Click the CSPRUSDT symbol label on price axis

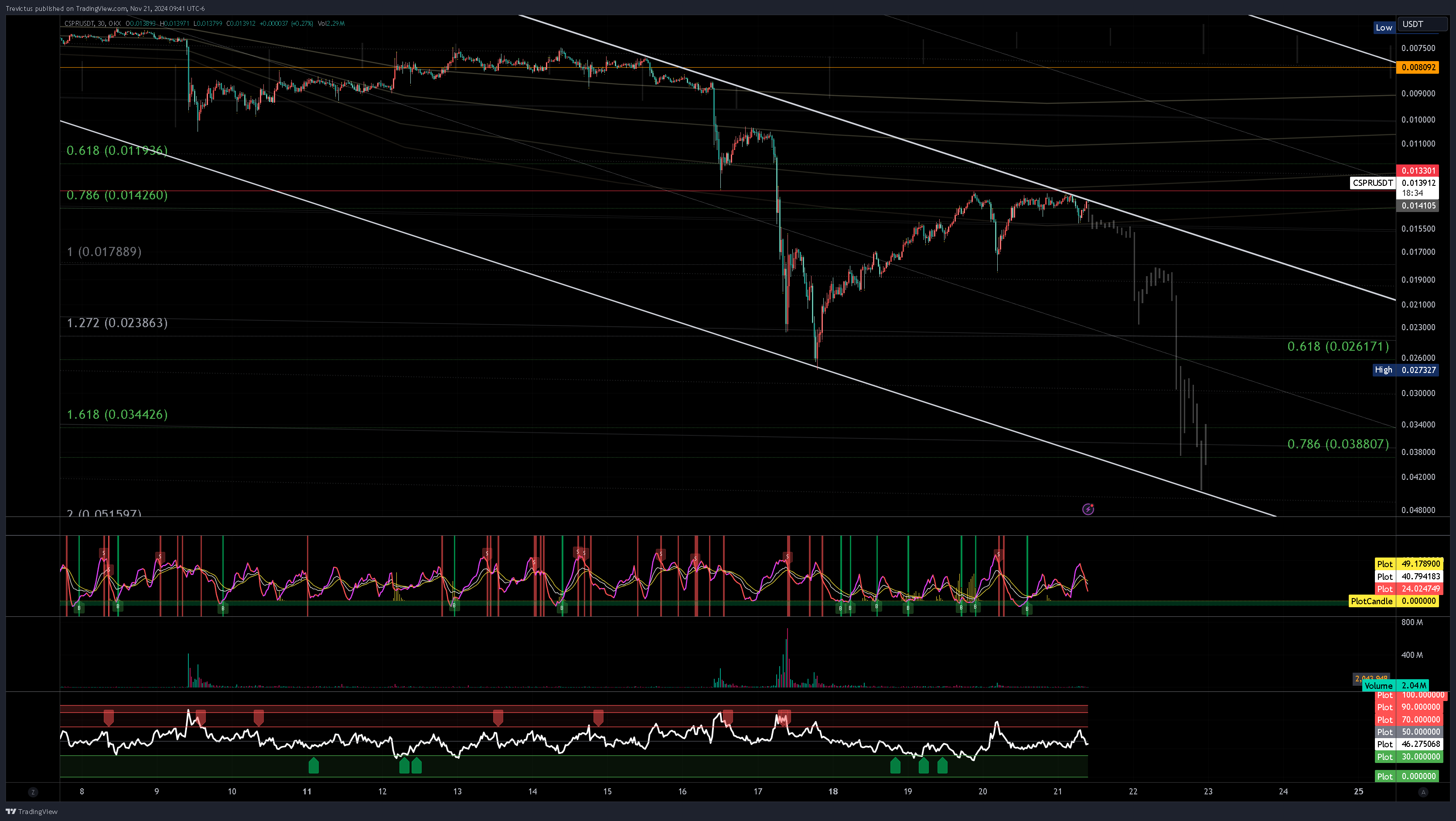click(x=1372, y=183)
